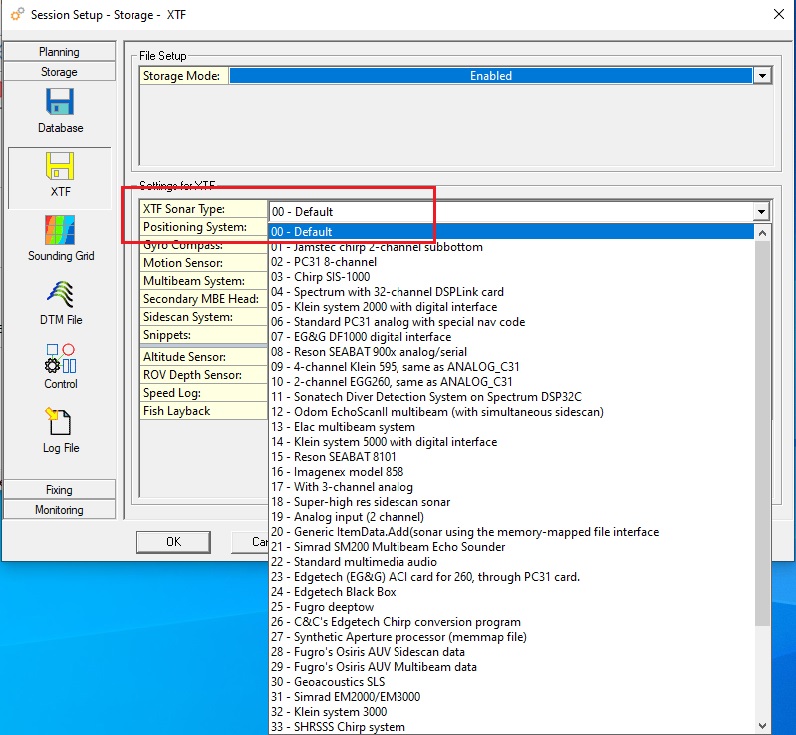Select 22 - Standard multimedia audio
The height and width of the screenshot is (735, 796).
tap(511, 561)
